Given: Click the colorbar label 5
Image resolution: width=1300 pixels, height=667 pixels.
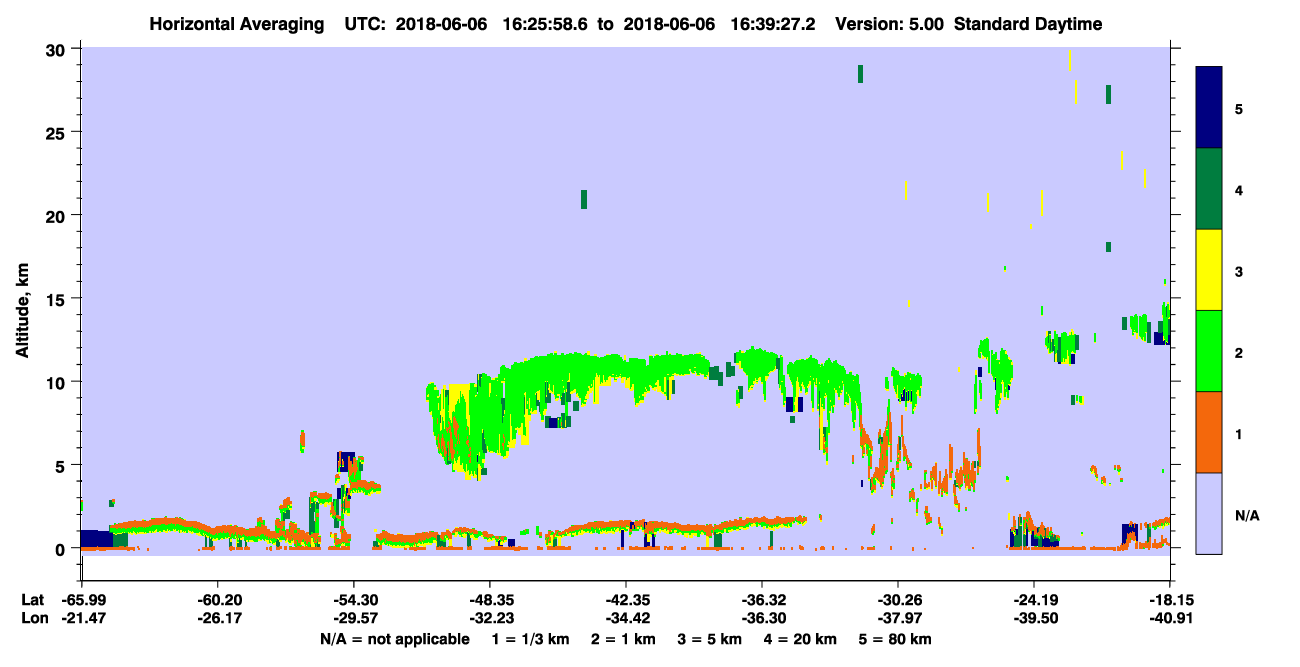Looking at the screenshot, I should click(1238, 108).
